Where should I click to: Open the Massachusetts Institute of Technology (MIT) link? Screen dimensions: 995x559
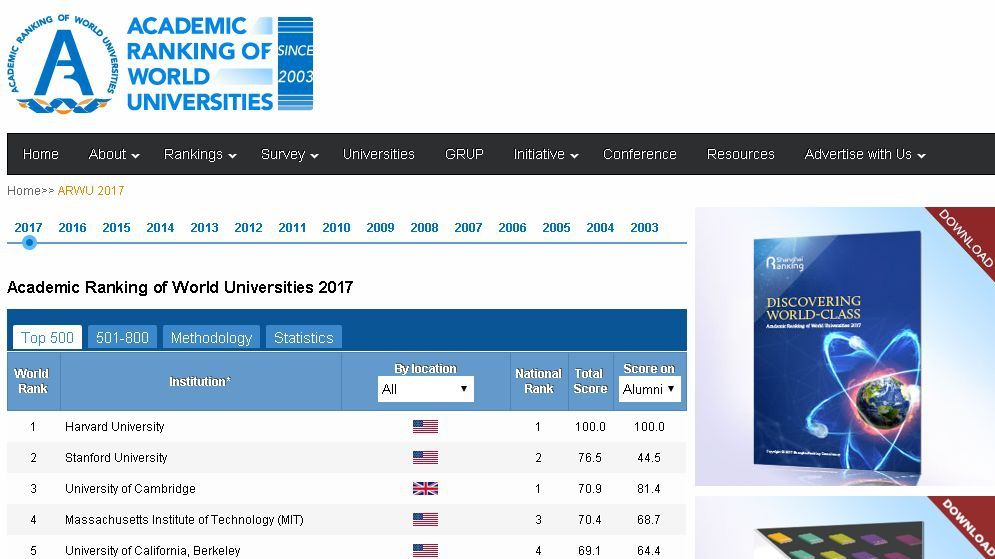point(184,520)
